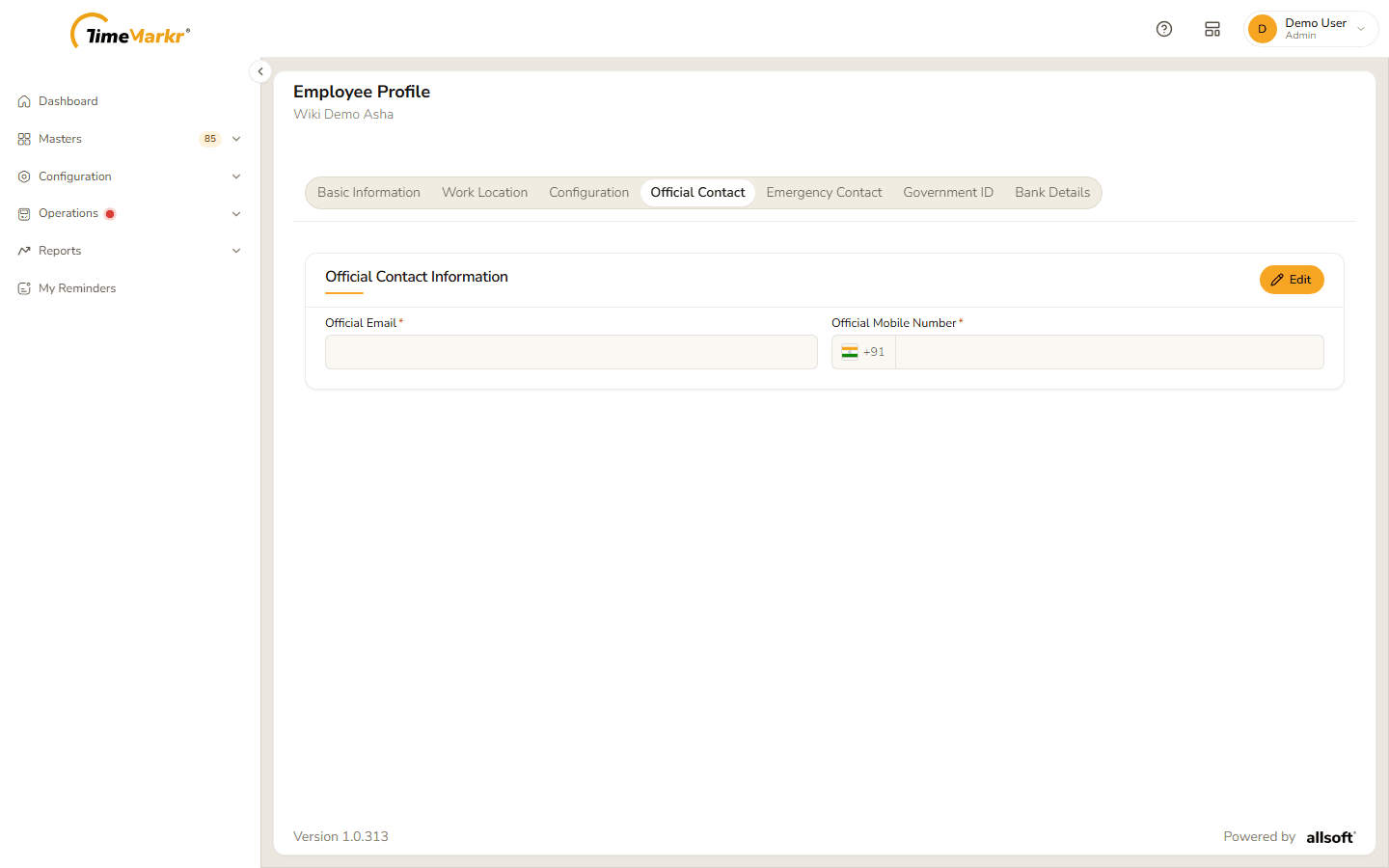Click the Edit button
1389x868 pixels.
(x=1292, y=280)
